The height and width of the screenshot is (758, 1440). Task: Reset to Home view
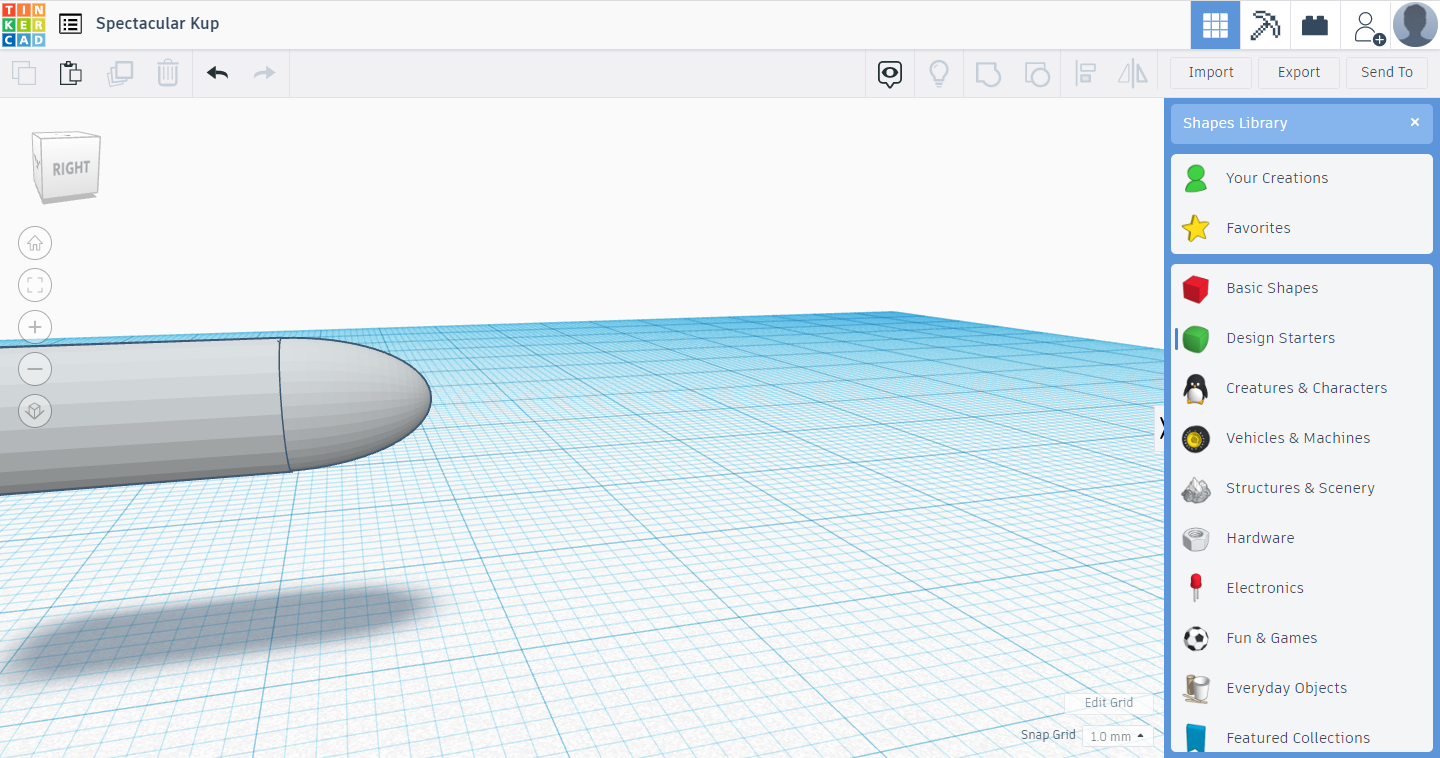click(35, 243)
